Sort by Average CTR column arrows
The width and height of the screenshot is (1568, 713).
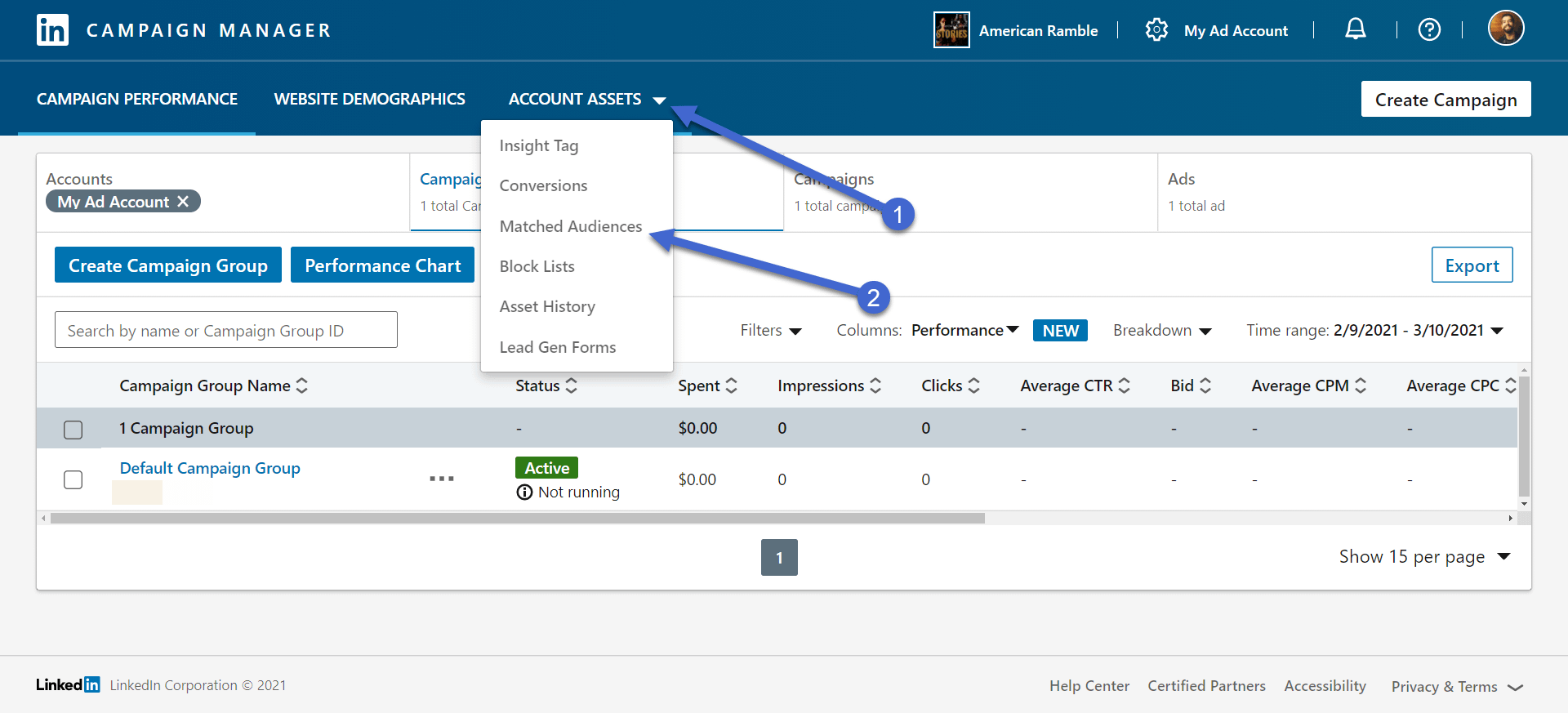pyautogui.click(x=1125, y=385)
